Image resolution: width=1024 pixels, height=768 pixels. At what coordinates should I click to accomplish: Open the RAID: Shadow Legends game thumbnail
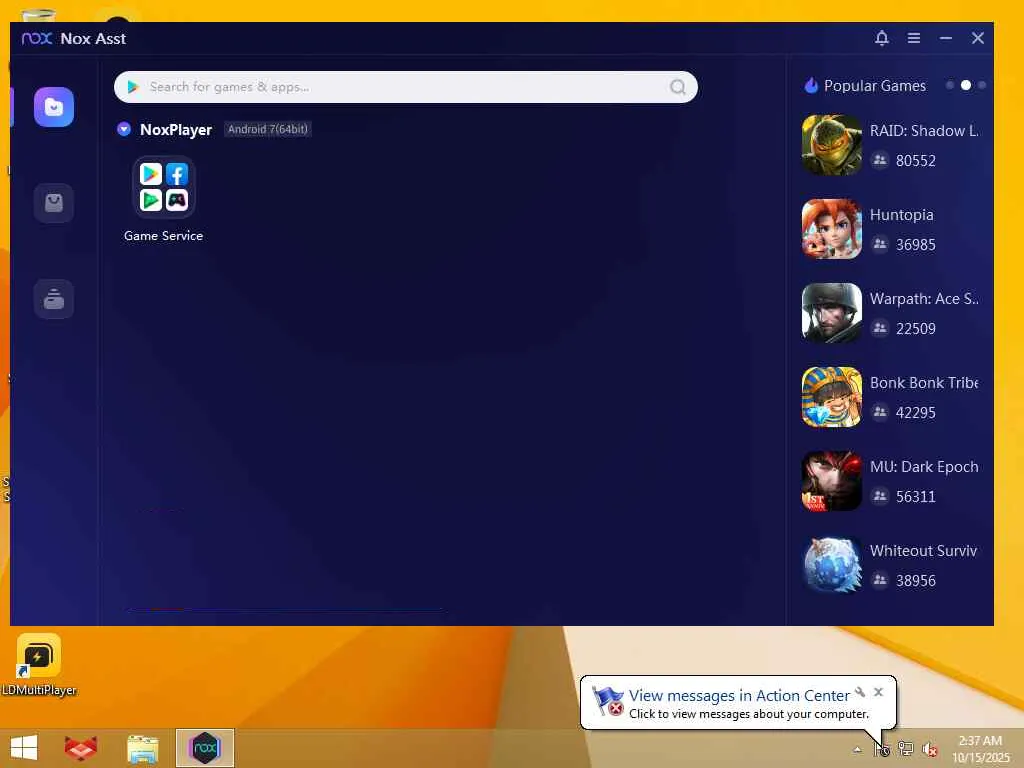click(x=831, y=145)
